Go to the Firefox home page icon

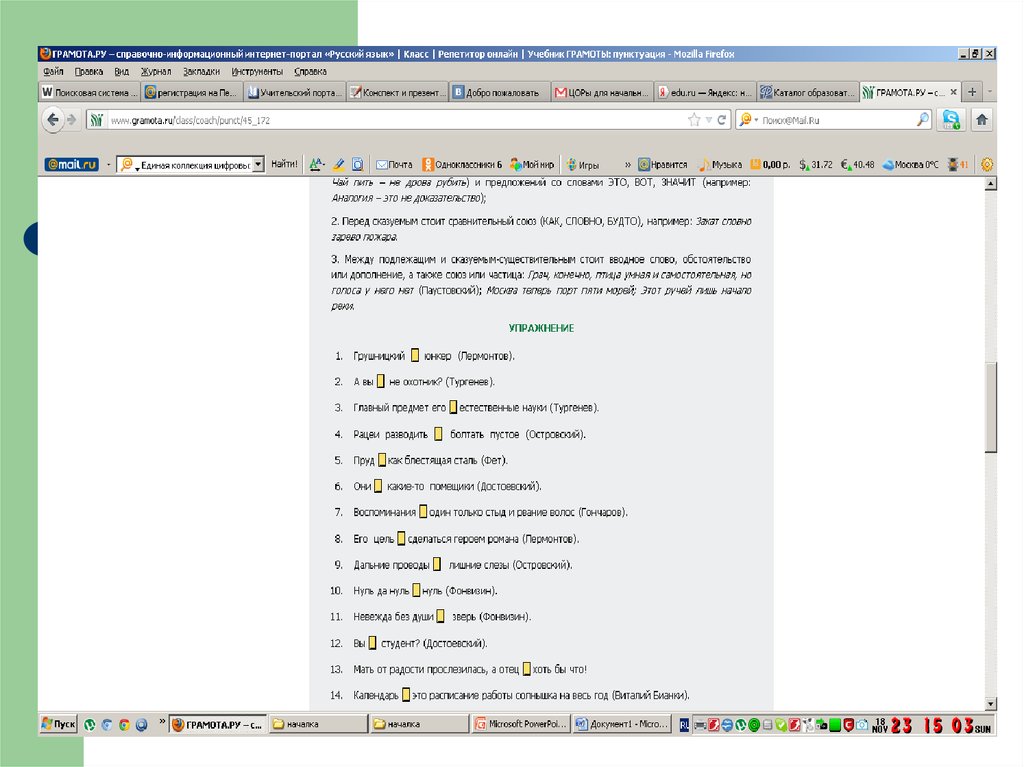(x=982, y=120)
